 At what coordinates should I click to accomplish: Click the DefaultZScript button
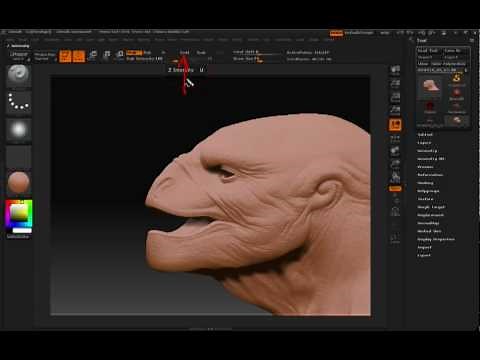pyautogui.click(x=359, y=33)
